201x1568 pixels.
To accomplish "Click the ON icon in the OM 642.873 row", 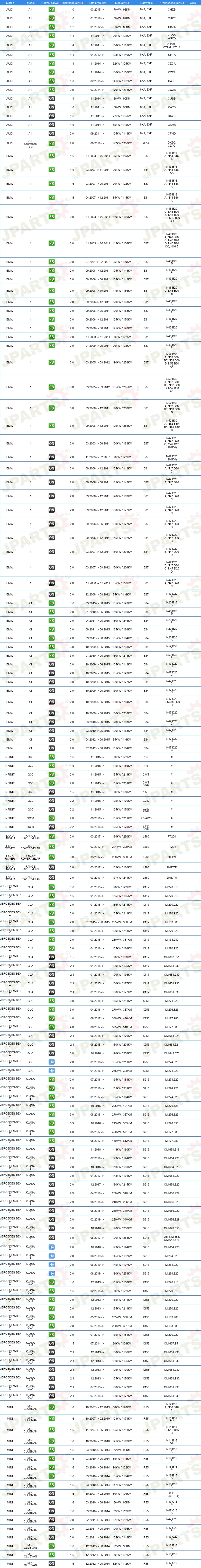I will pos(52,1053).
